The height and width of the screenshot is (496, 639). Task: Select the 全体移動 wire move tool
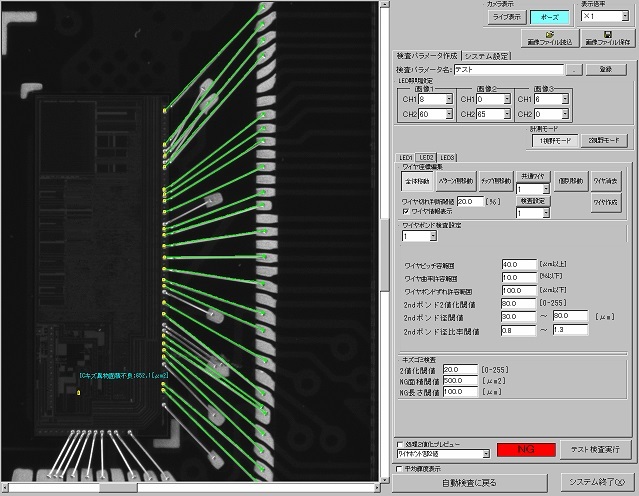tap(419, 181)
